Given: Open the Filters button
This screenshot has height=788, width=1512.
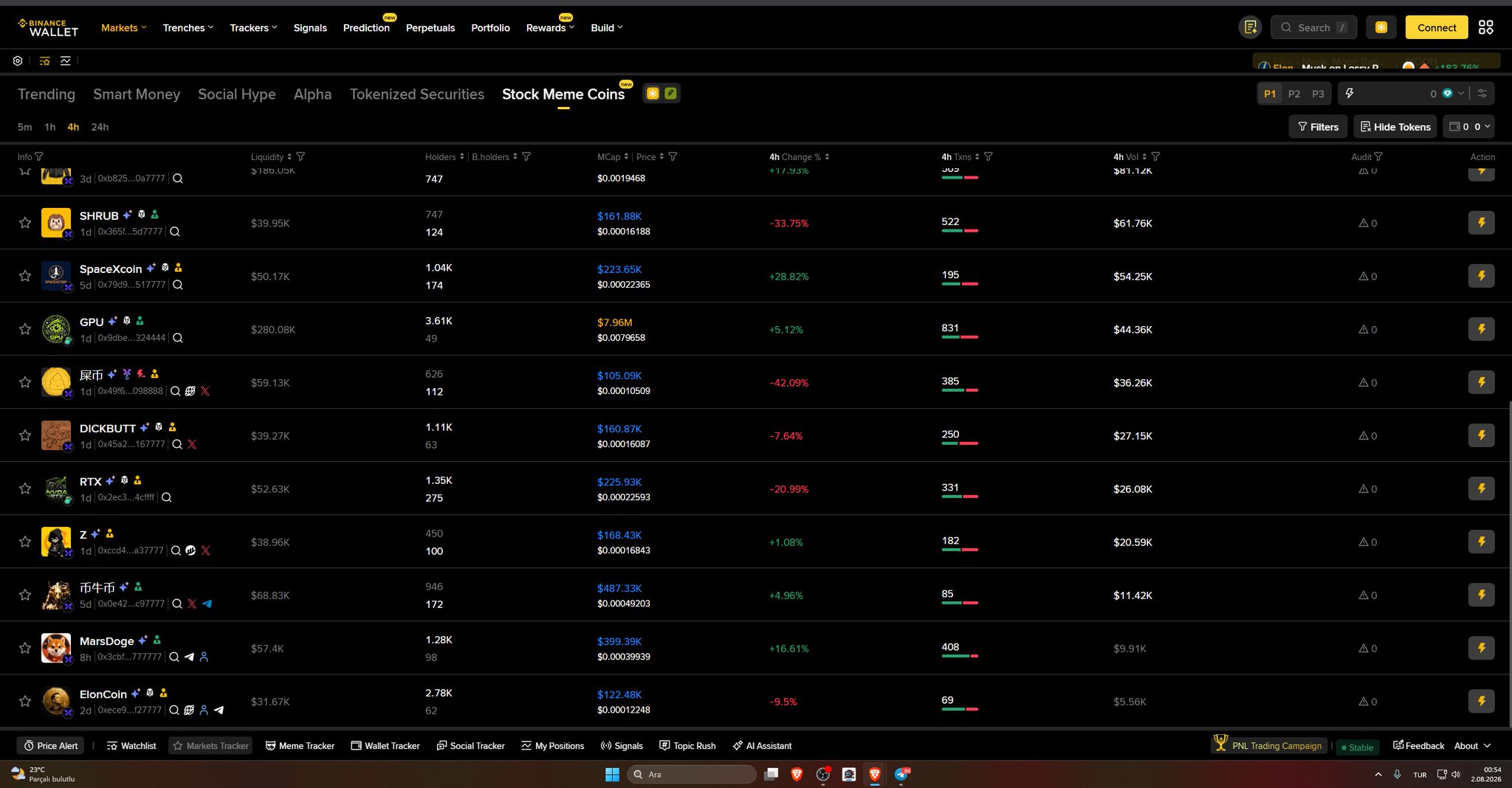Looking at the screenshot, I should (x=1319, y=127).
